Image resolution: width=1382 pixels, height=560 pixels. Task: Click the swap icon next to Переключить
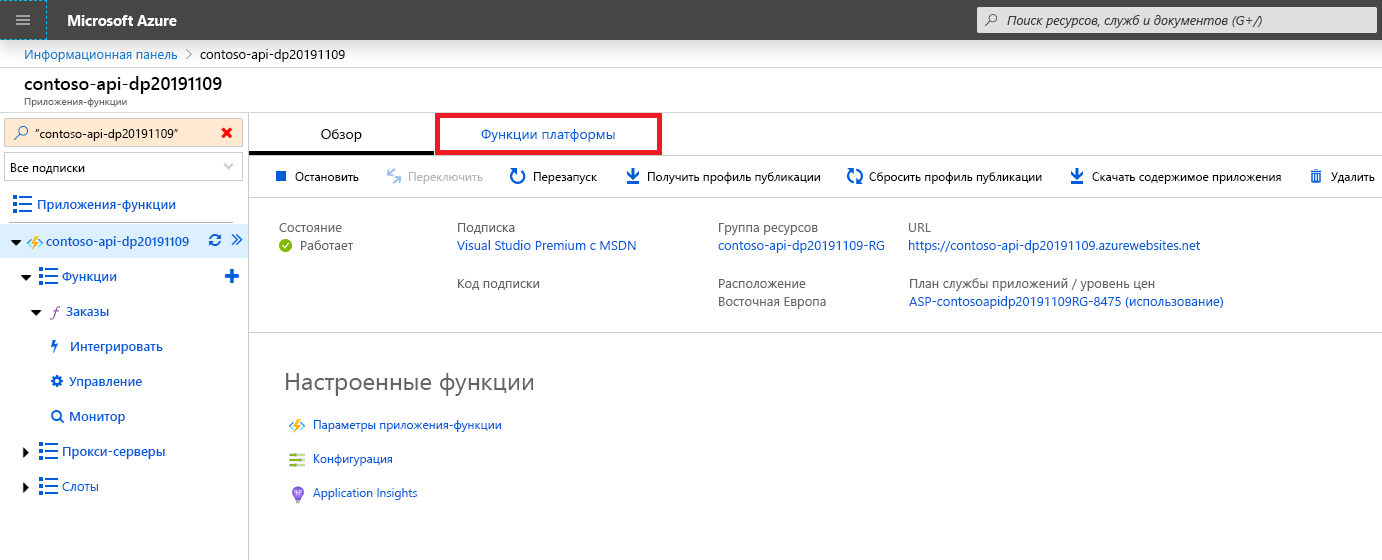point(394,177)
